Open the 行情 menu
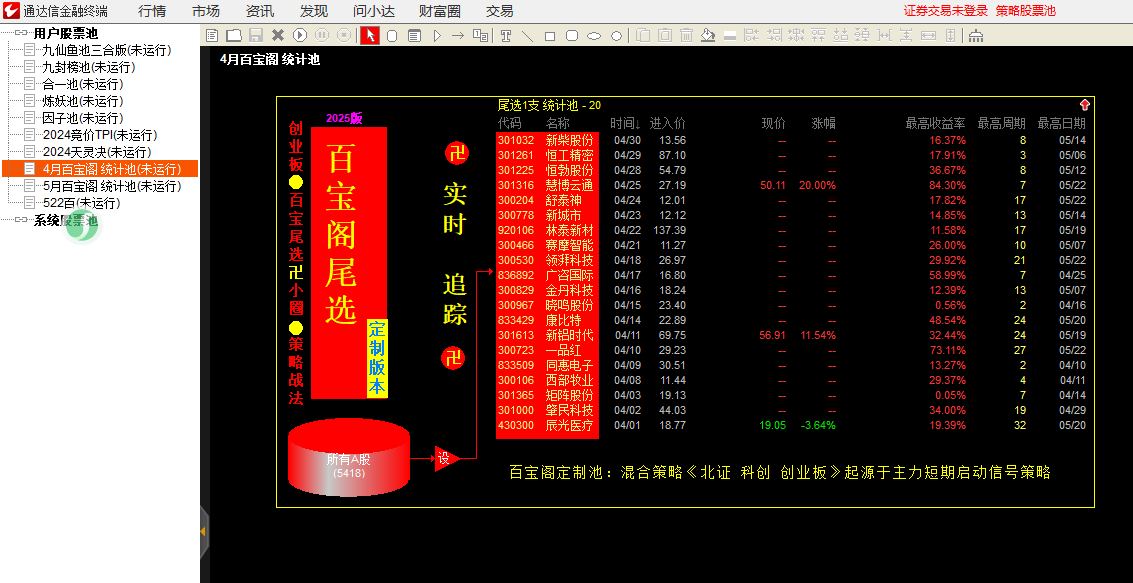Screen dimensions: 1133x583 (x=152, y=11)
